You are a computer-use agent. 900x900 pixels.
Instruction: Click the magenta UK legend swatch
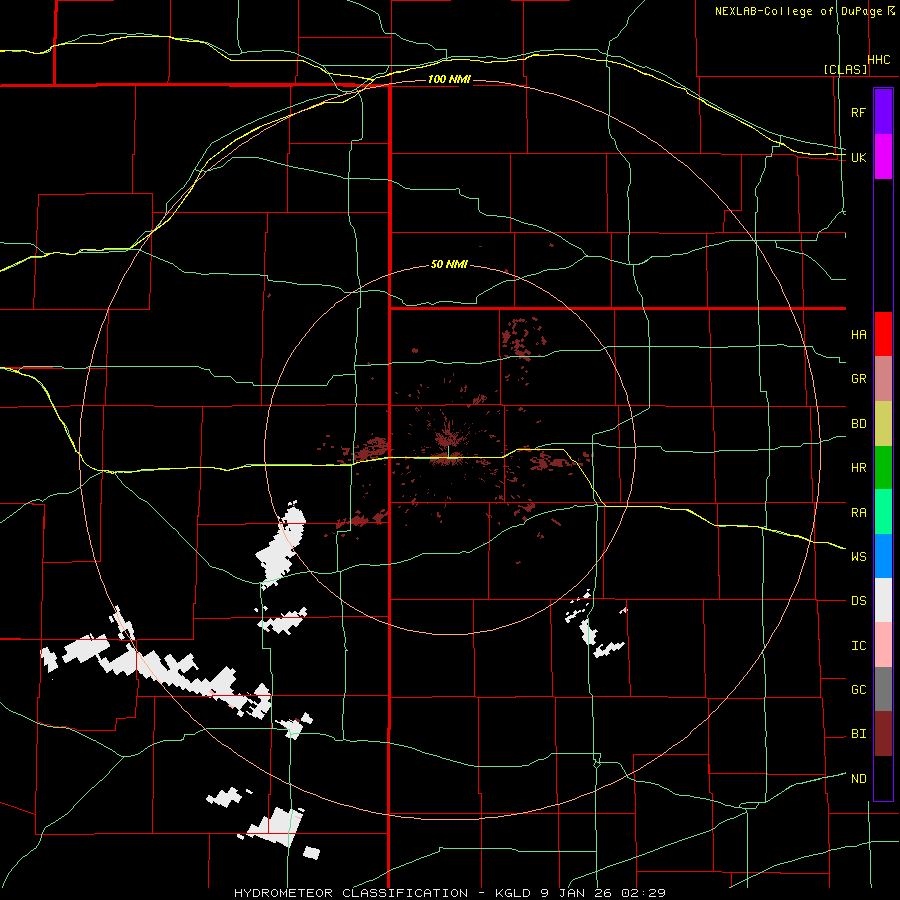(x=883, y=157)
